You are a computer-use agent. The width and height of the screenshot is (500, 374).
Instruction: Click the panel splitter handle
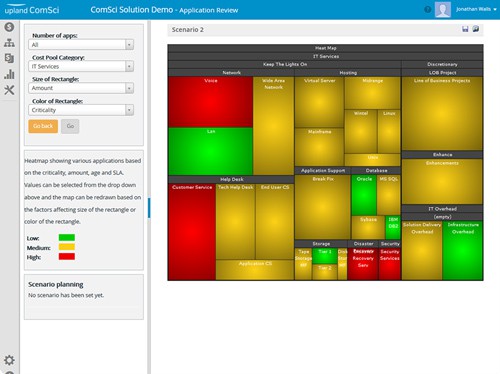tap(149, 208)
